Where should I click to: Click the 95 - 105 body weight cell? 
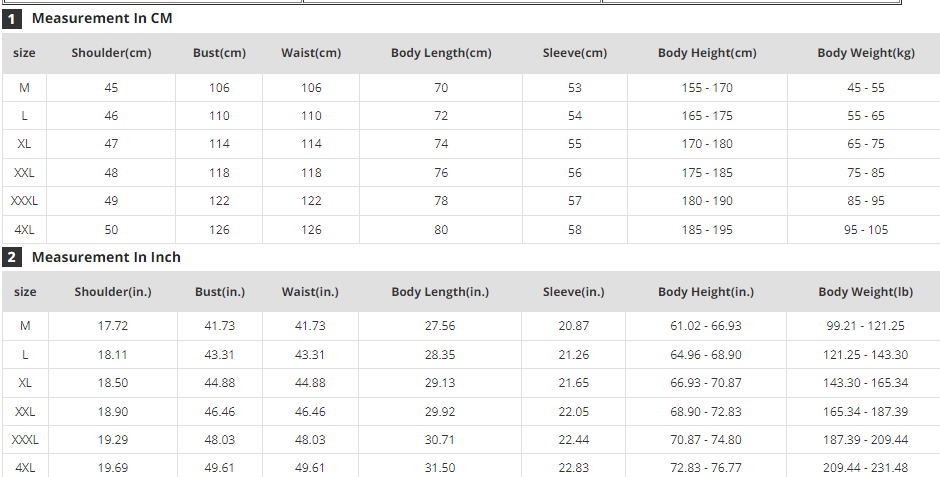tap(865, 230)
